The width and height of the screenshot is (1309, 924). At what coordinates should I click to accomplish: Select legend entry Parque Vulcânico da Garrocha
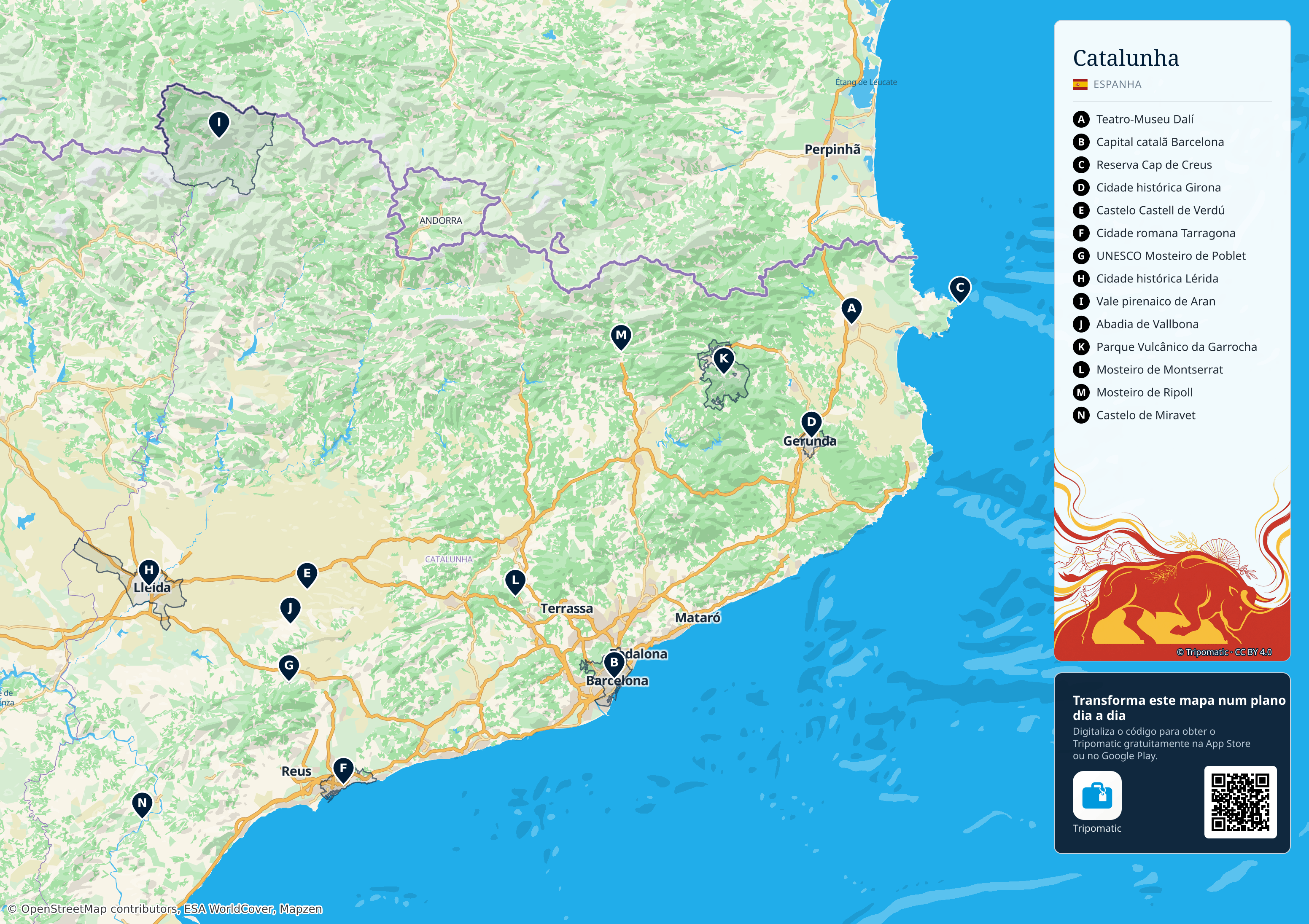[x=1177, y=347]
